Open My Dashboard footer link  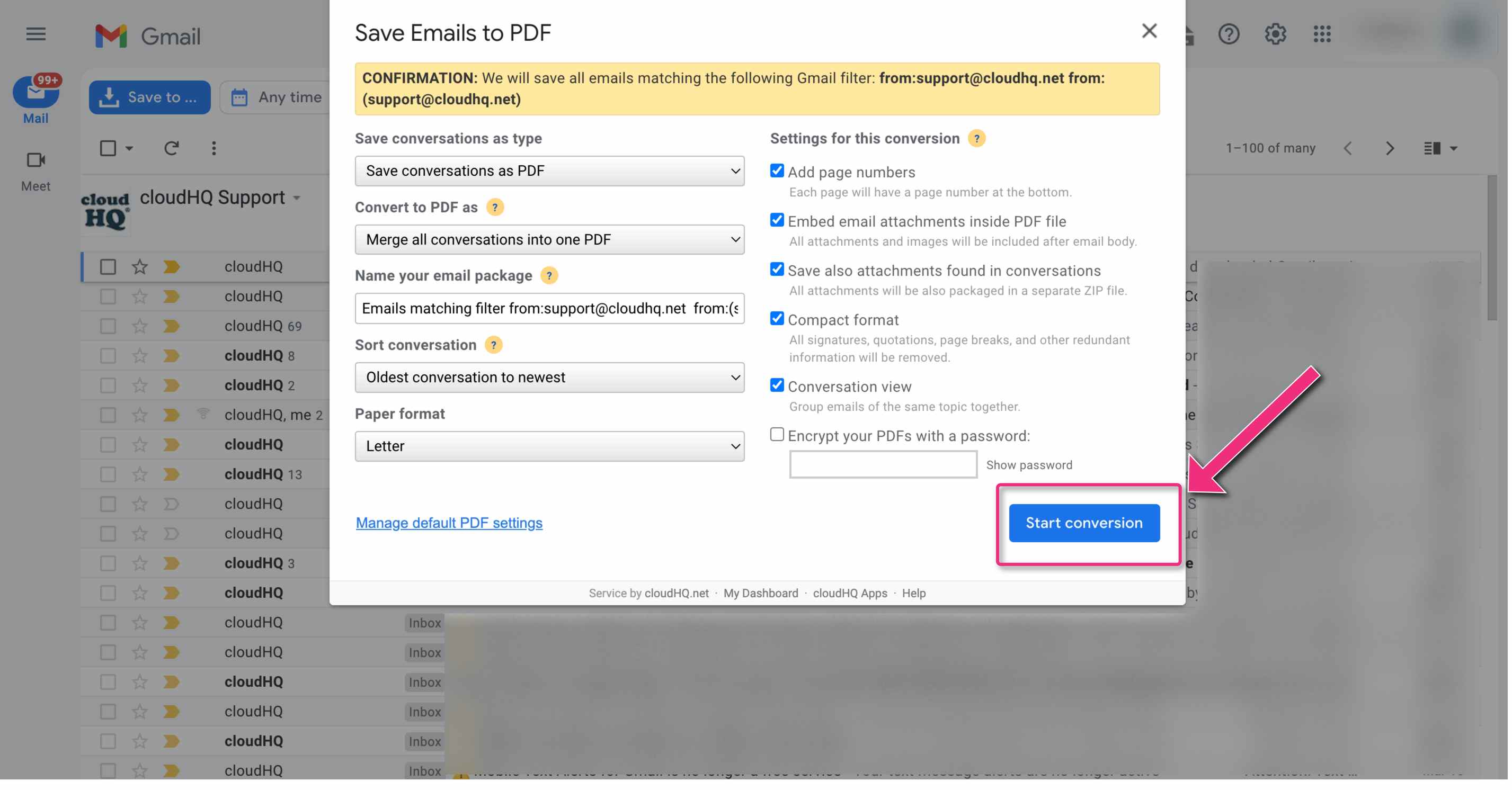click(x=761, y=593)
